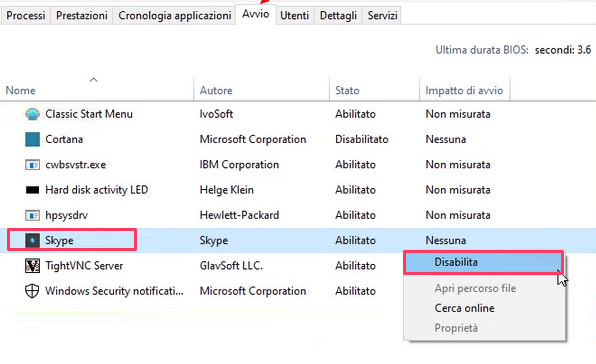This screenshot has width=596, height=364.
Task: Click the Helge Klein author cell
Action: (227, 190)
